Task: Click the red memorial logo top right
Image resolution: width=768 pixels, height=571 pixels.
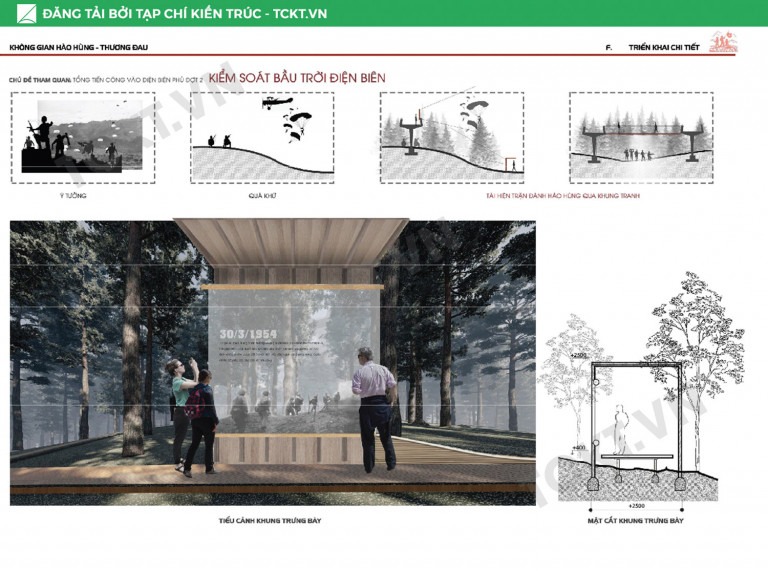Action: [724, 42]
